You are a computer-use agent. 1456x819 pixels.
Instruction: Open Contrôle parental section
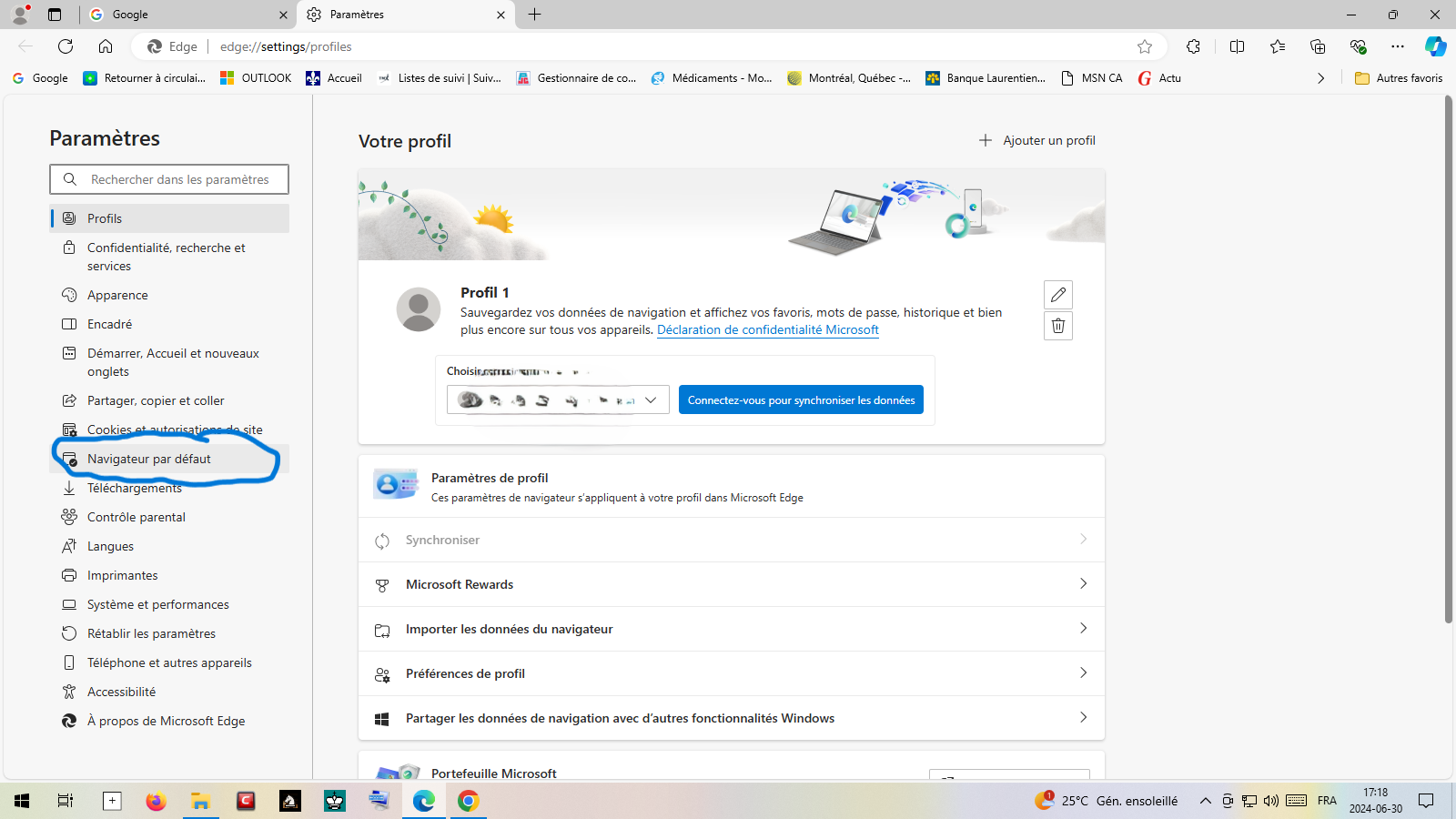[x=169, y=517]
